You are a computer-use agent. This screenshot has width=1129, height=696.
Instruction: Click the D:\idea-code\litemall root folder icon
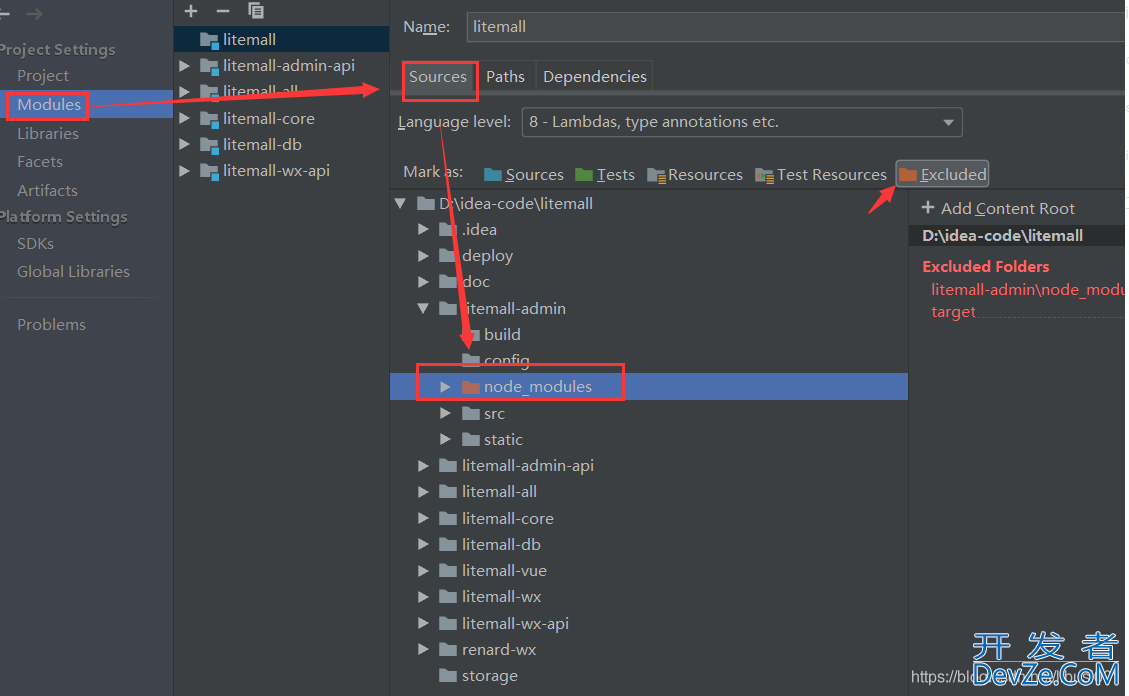[426, 204]
